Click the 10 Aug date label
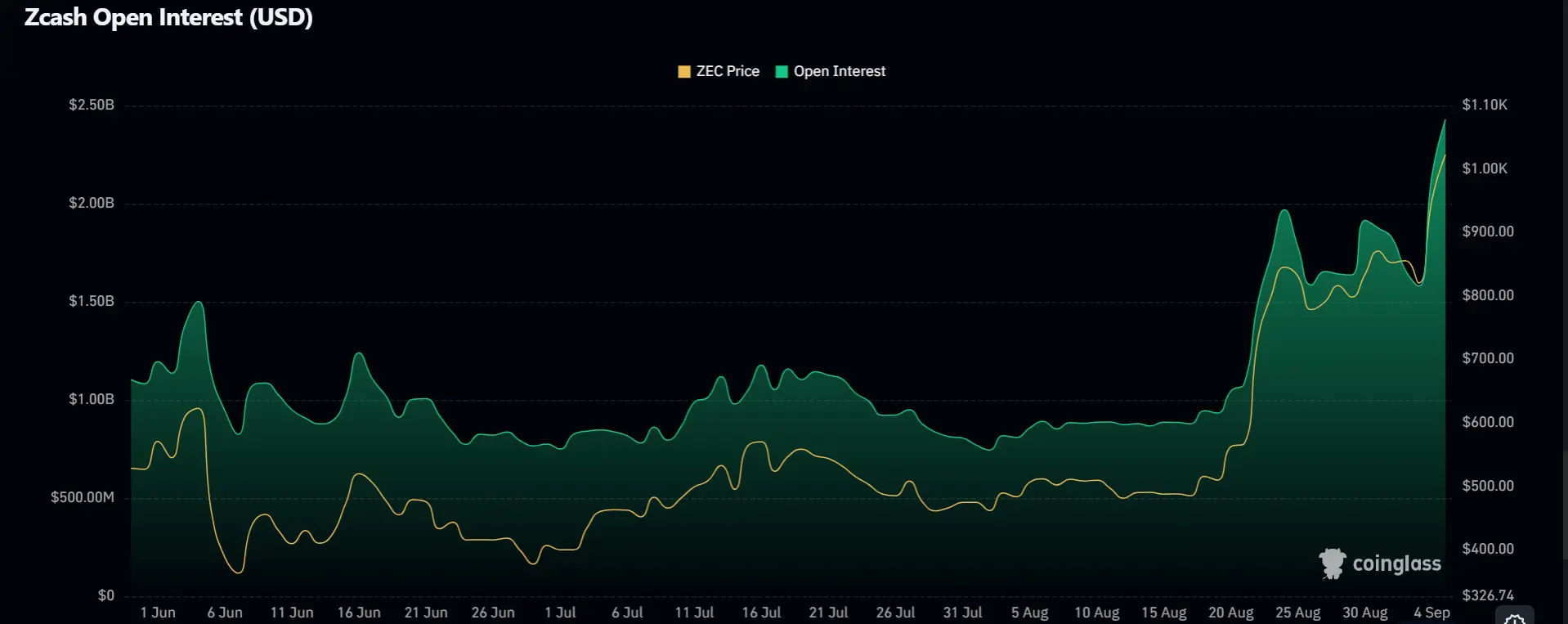This screenshot has height=624, width=1568. pyautogui.click(x=1096, y=613)
